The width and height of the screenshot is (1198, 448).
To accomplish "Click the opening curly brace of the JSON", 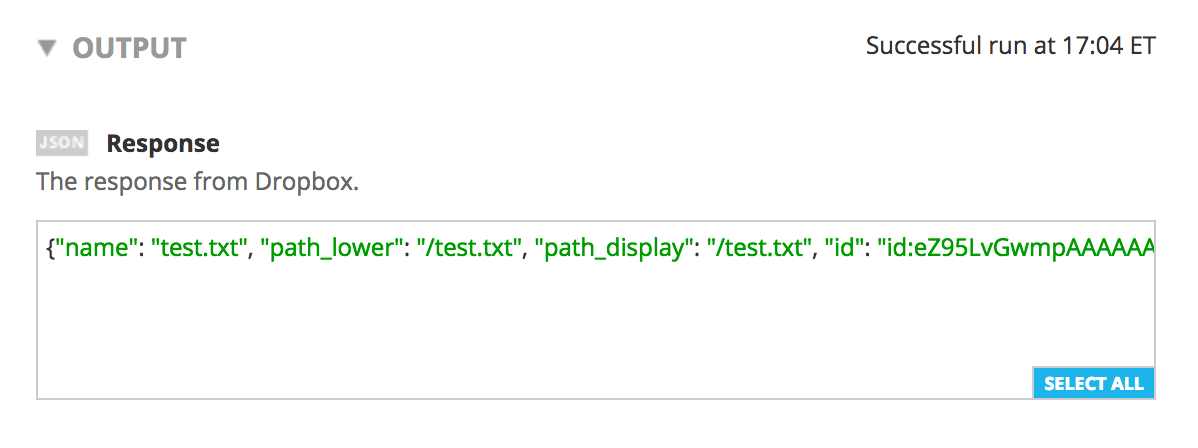I will tap(51, 247).
